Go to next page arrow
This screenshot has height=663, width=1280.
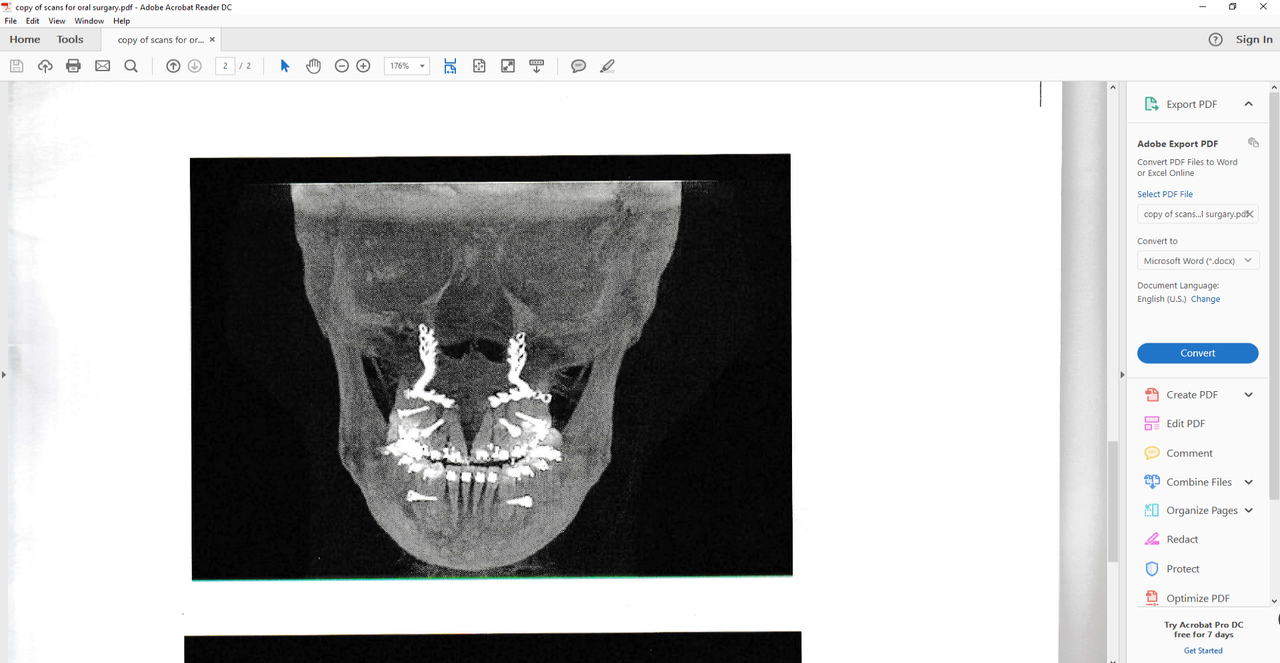tap(195, 66)
